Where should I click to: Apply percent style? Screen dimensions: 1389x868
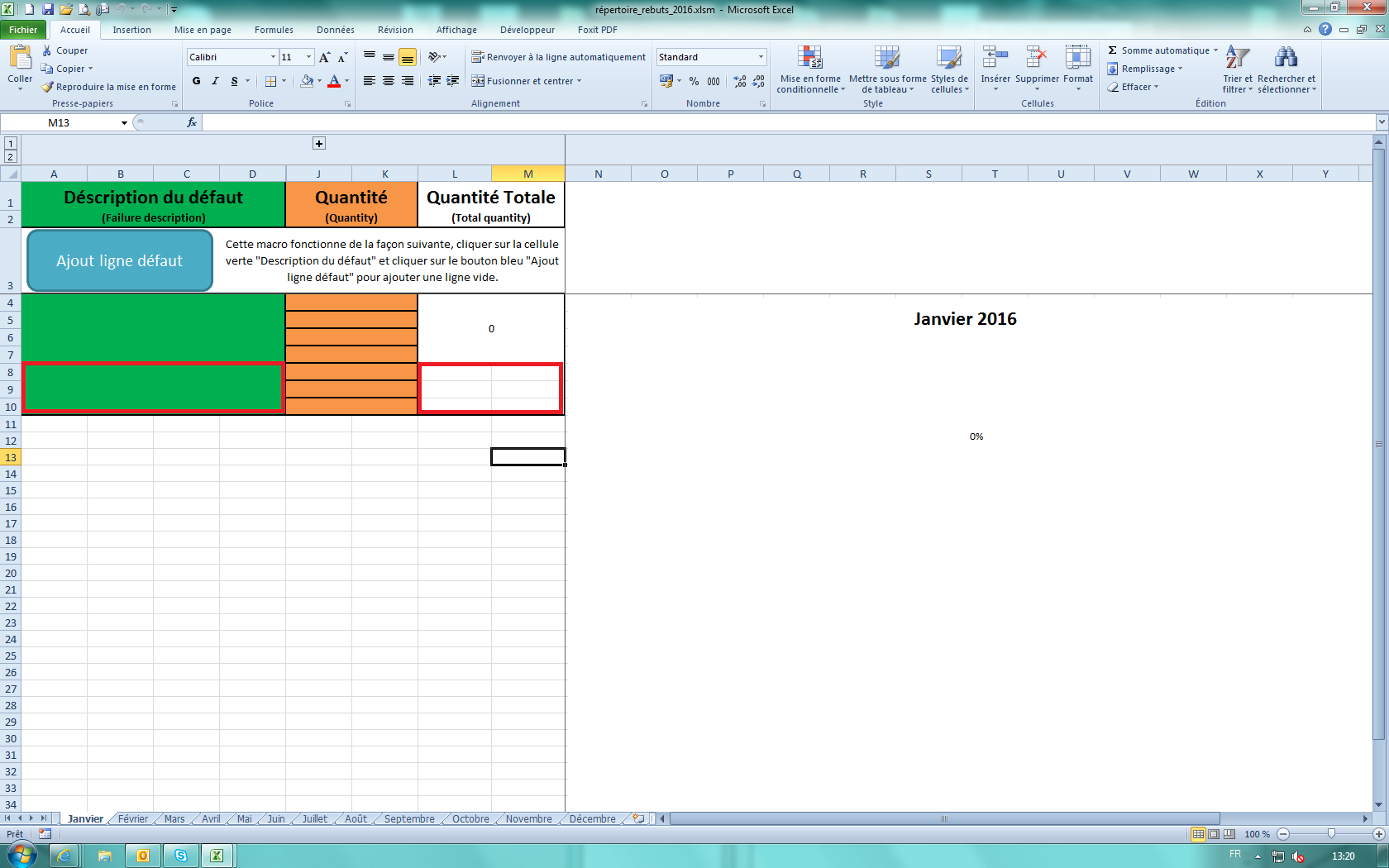pos(694,81)
